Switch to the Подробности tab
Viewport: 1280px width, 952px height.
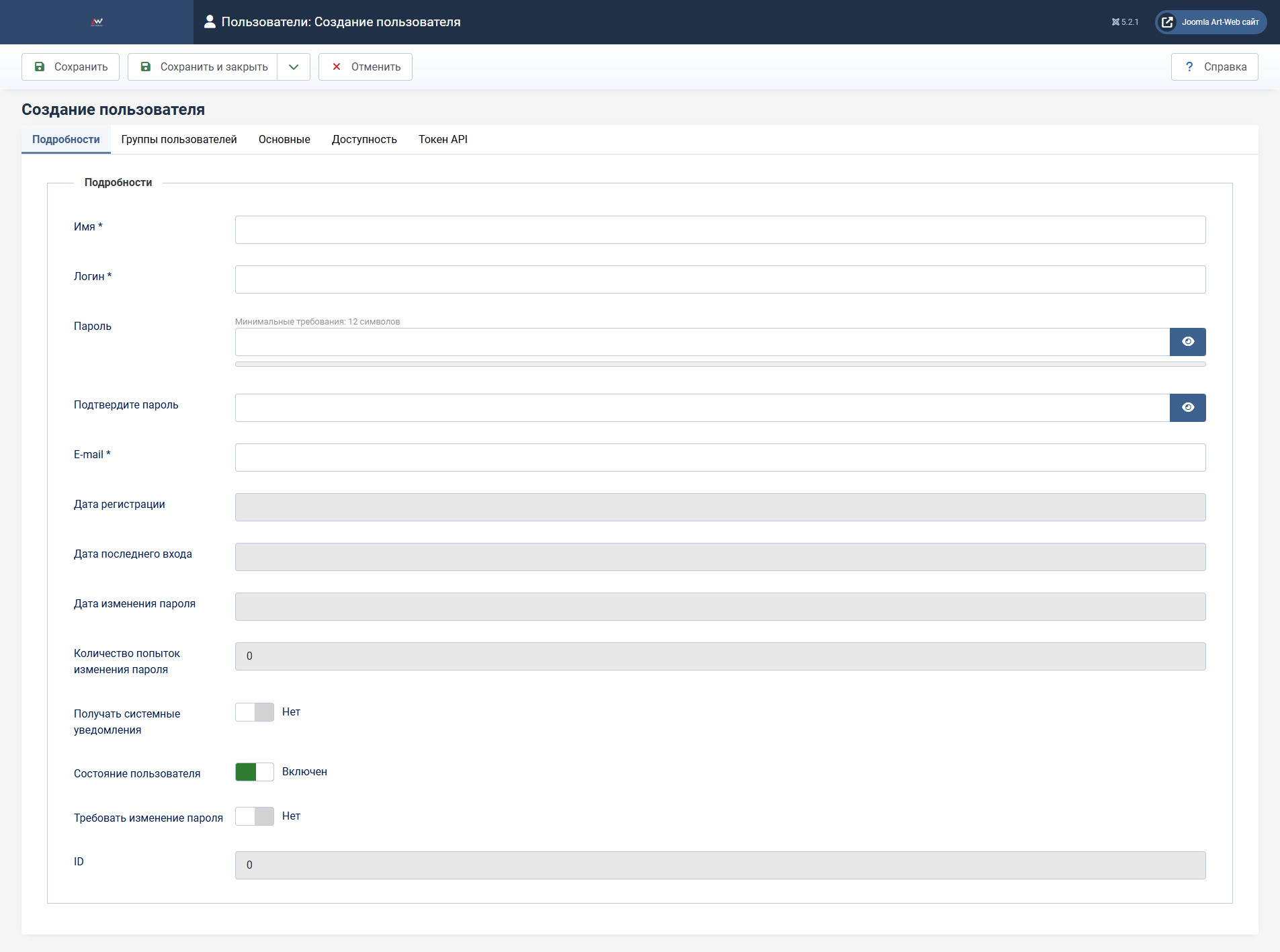(x=66, y=140)
